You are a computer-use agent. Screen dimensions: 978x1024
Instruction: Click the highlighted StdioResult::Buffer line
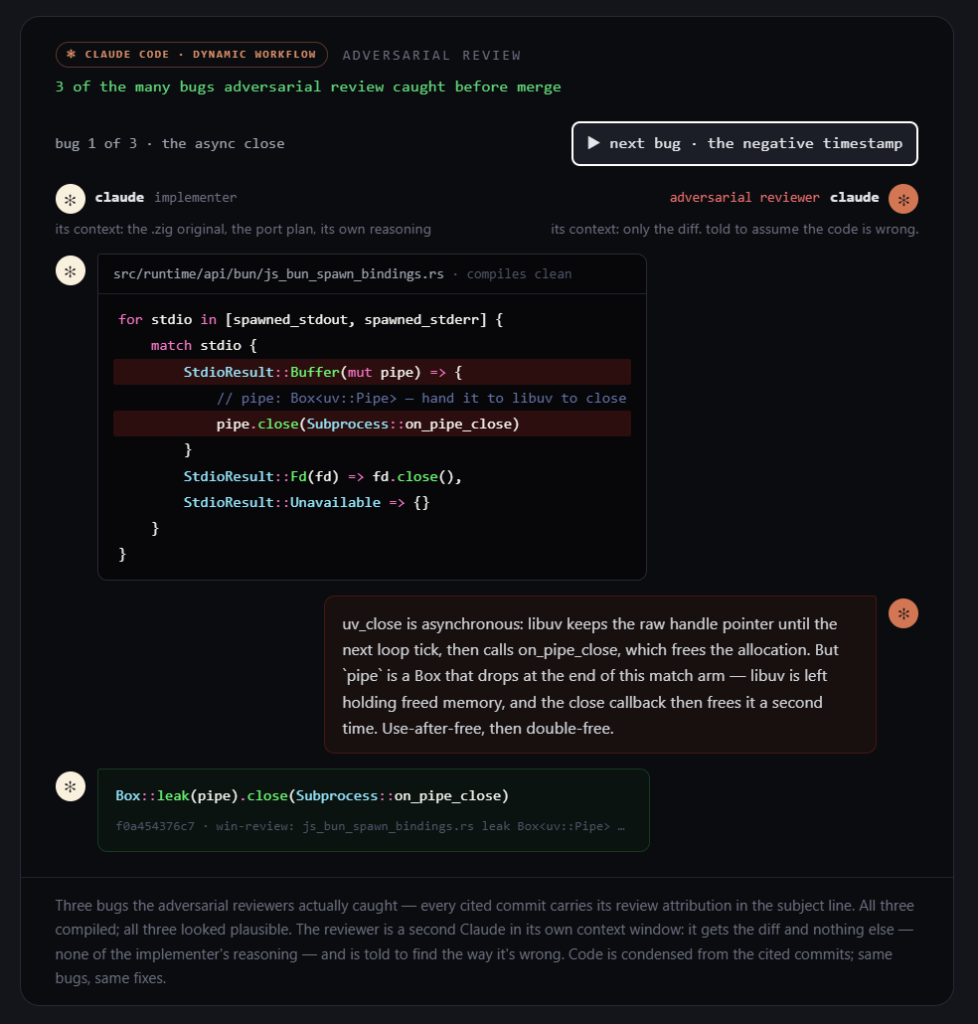tap(372, 372)
